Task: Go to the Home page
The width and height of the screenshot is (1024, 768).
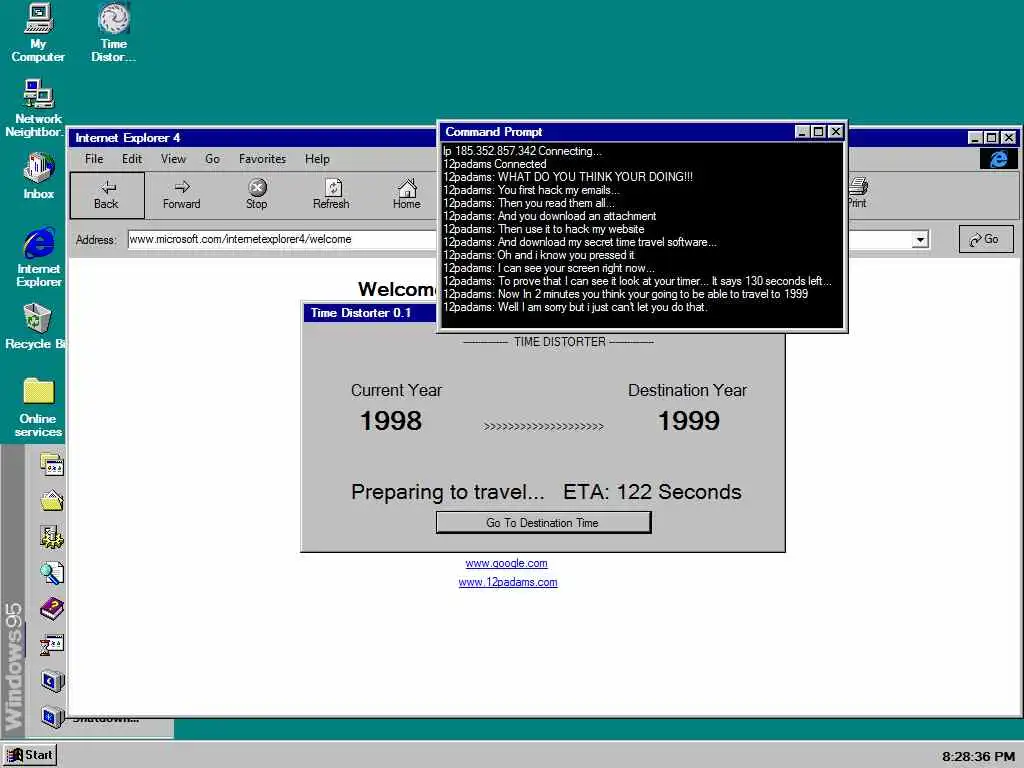Action: pos(407,195)
